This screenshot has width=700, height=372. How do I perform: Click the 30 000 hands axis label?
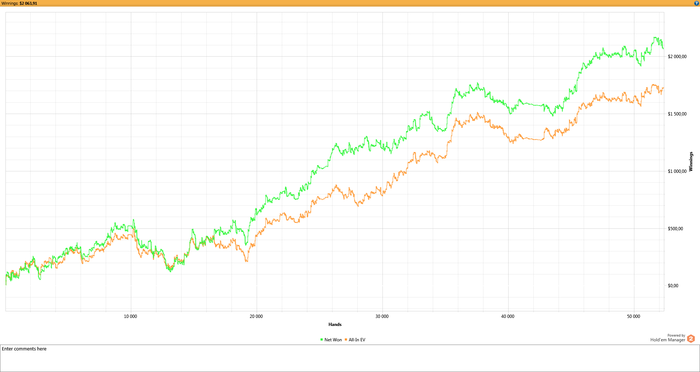383,316
